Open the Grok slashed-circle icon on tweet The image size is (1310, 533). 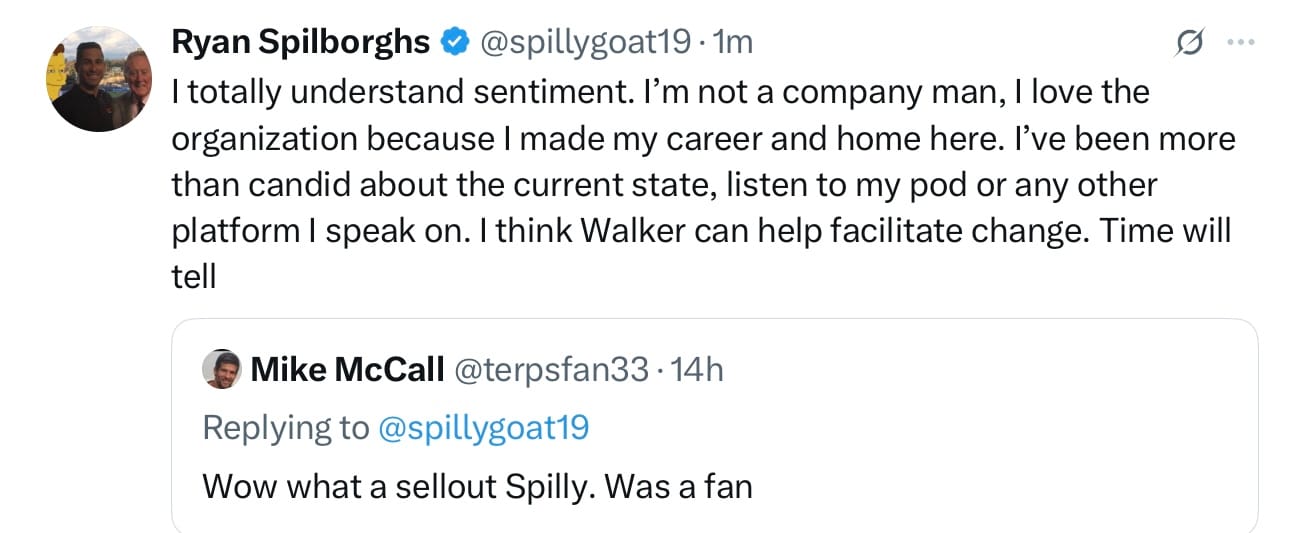1190,42
